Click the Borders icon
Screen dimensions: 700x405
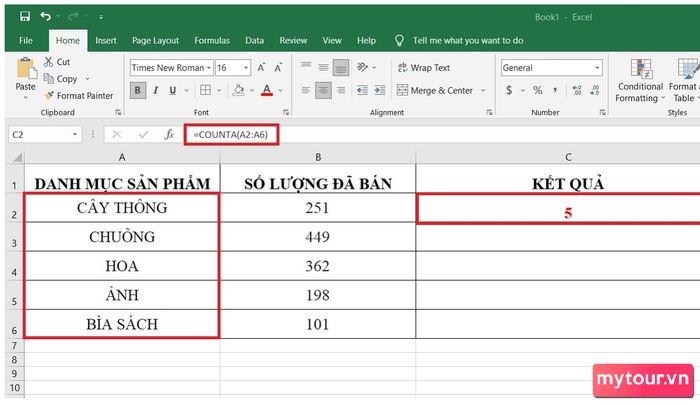(x=205, y=90)
